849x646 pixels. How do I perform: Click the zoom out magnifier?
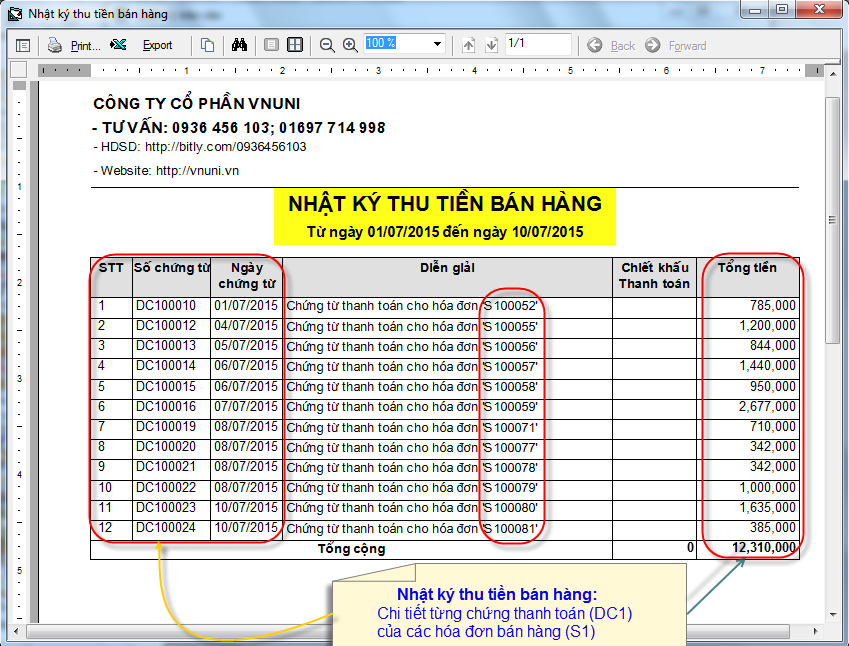click(327, 45)
